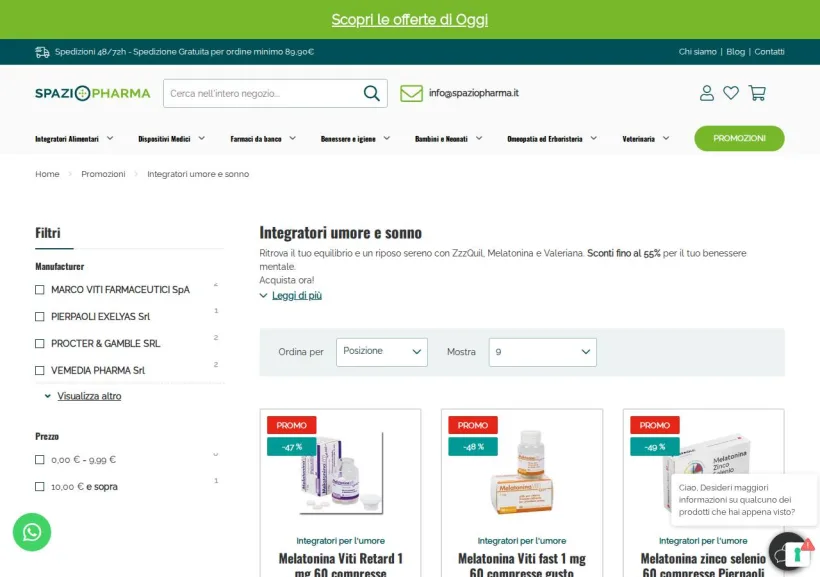Open Melatonina Viti fast 1 mg title
Viewport: 820px width, 577px height.
point(522,565)
